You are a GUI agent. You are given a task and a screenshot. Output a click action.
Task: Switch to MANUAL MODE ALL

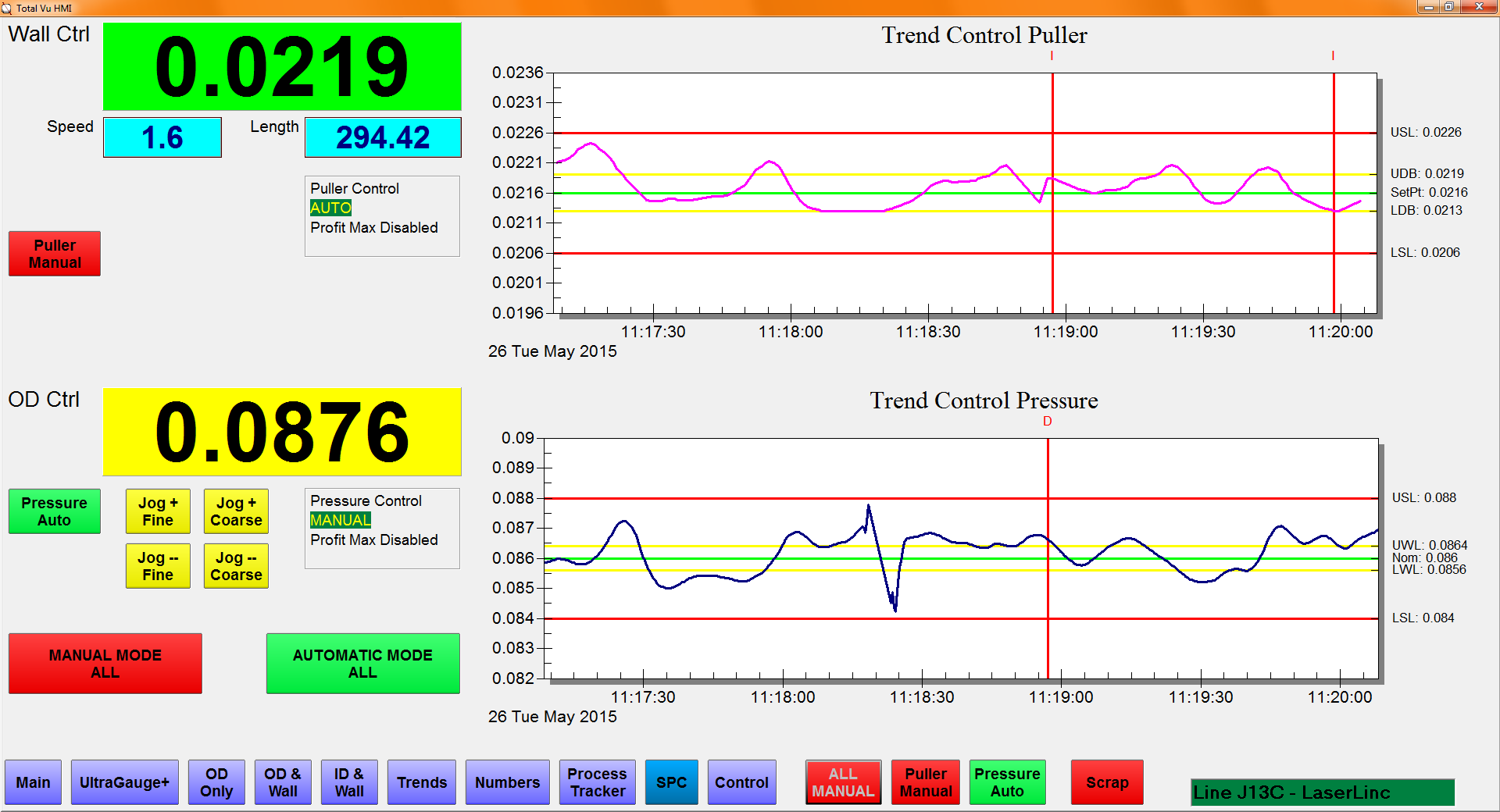[x=105, y=664]
